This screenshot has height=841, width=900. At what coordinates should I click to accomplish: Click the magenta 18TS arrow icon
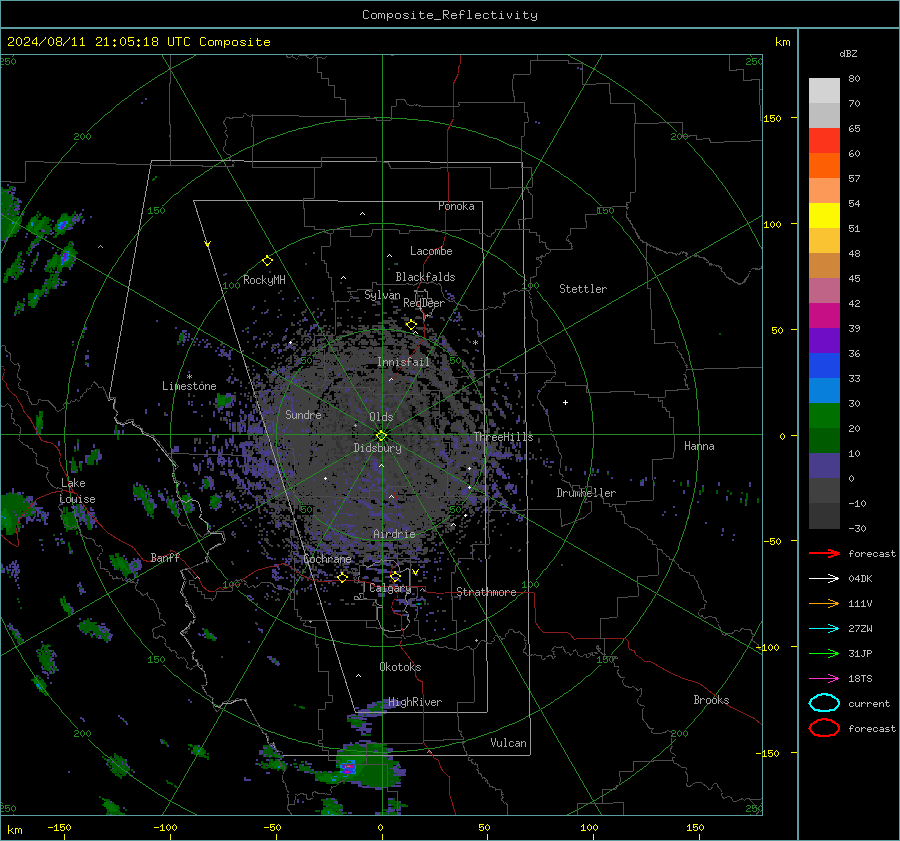click(x=824, y=679)
